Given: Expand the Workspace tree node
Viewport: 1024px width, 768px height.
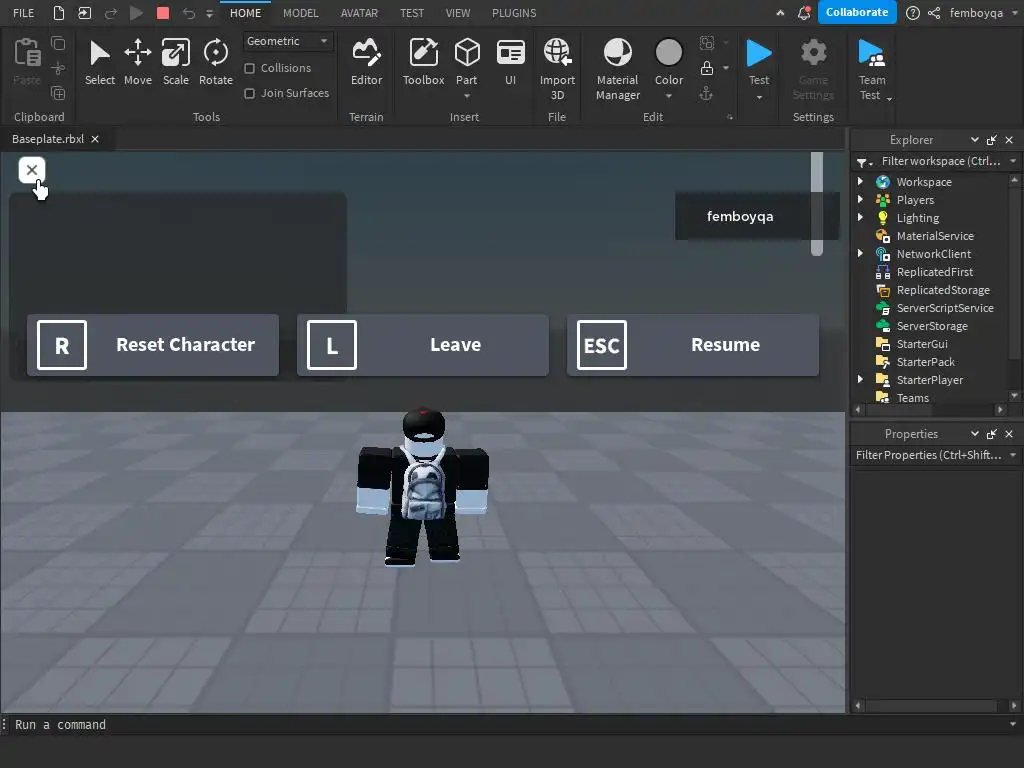Looking at the screenshot, I should (861, 182).
